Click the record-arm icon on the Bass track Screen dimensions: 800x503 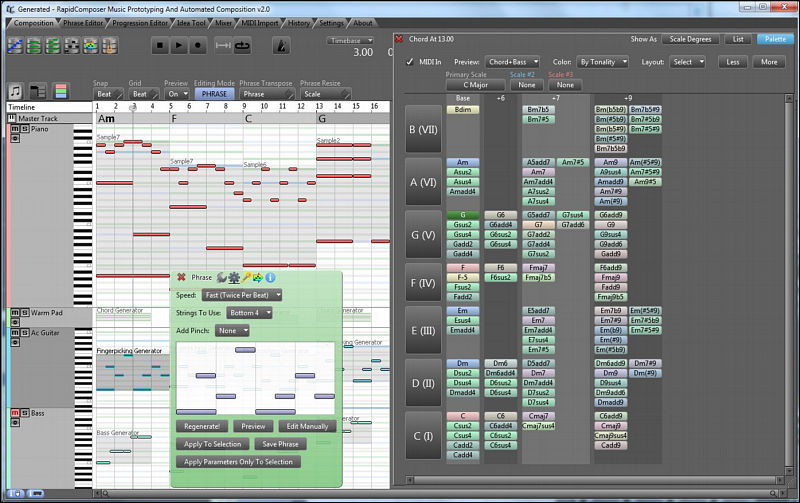click(15, 422)
